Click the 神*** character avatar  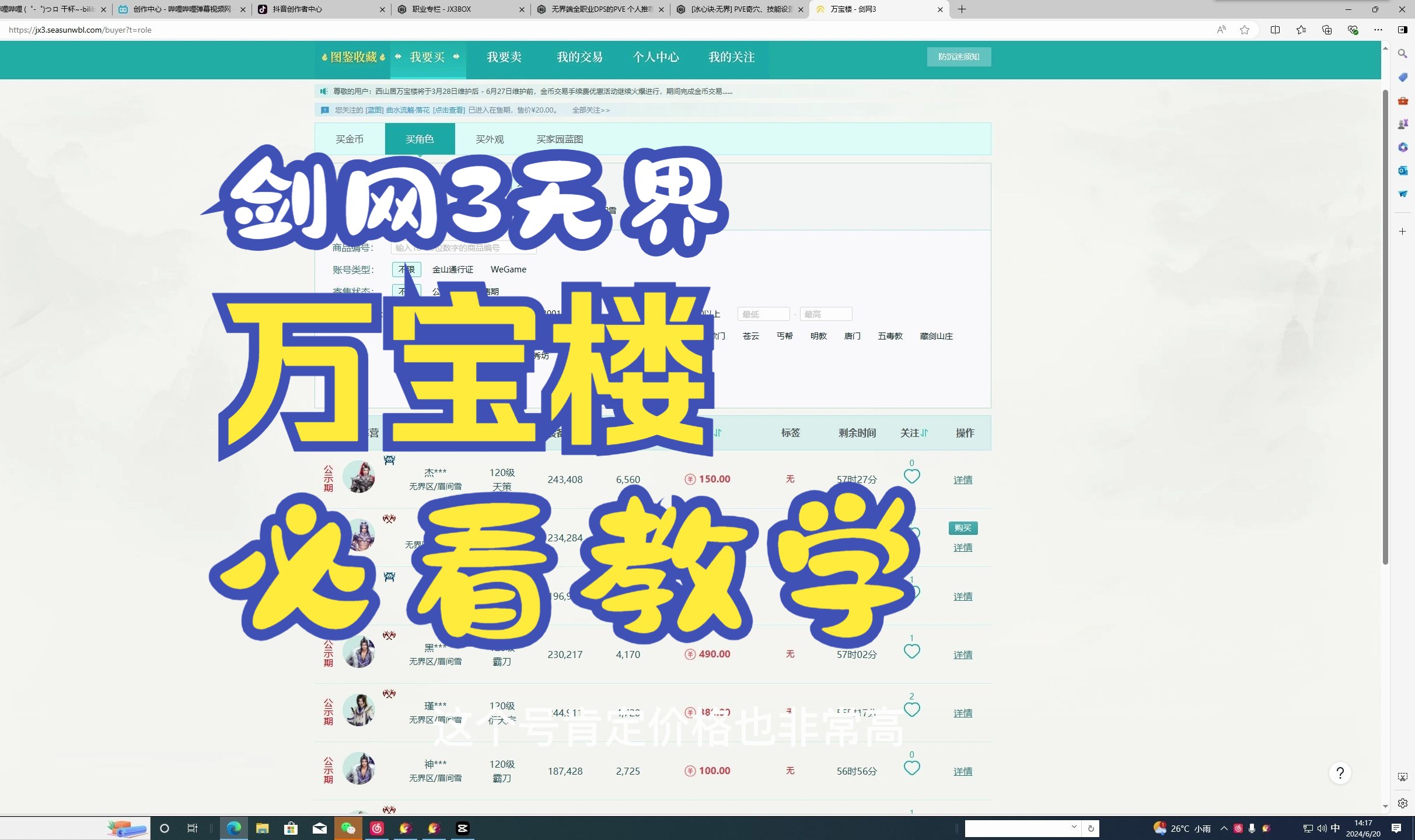click(x=358, y=768)
